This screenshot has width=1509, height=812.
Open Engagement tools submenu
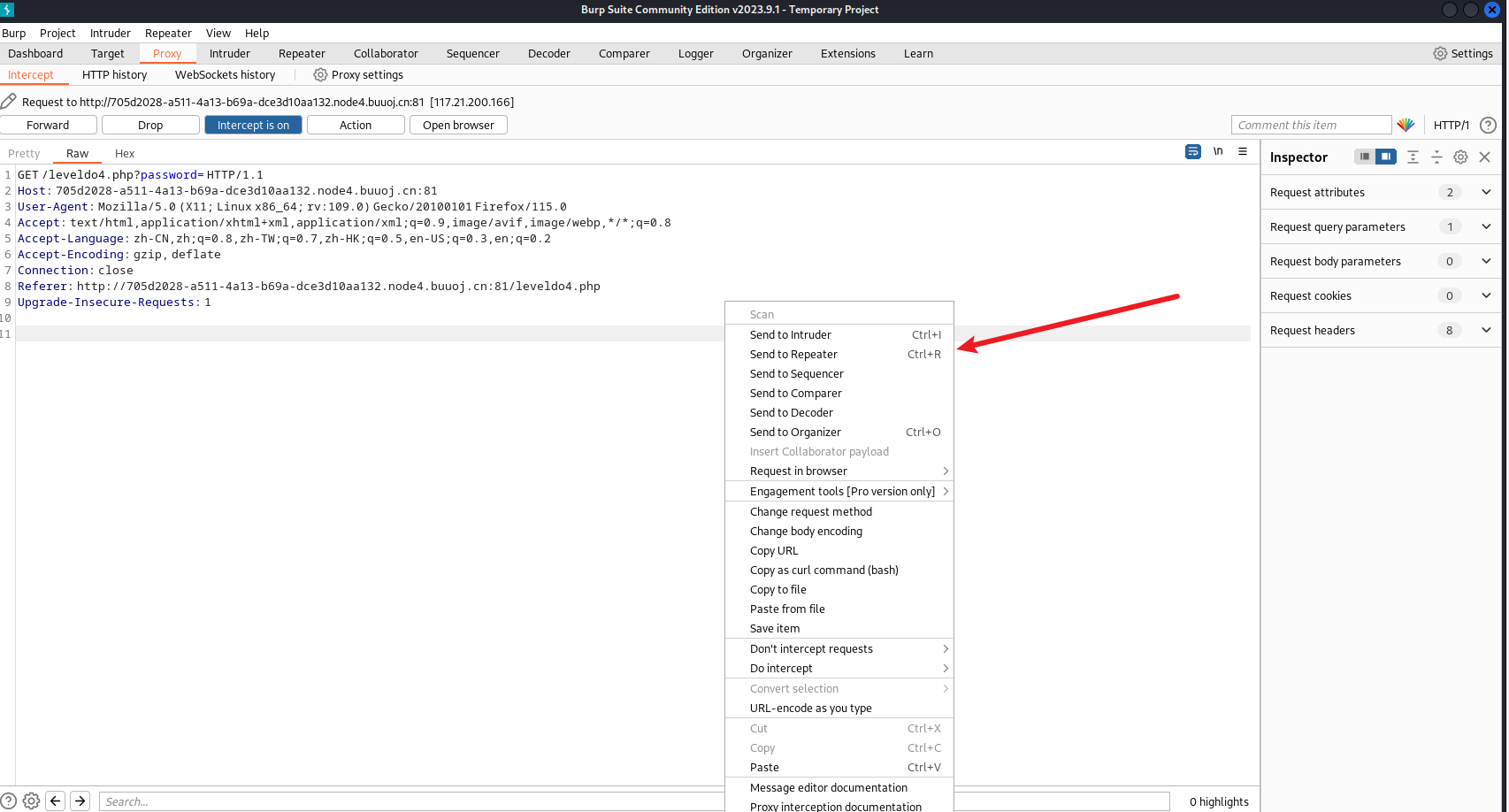[839, 491]
